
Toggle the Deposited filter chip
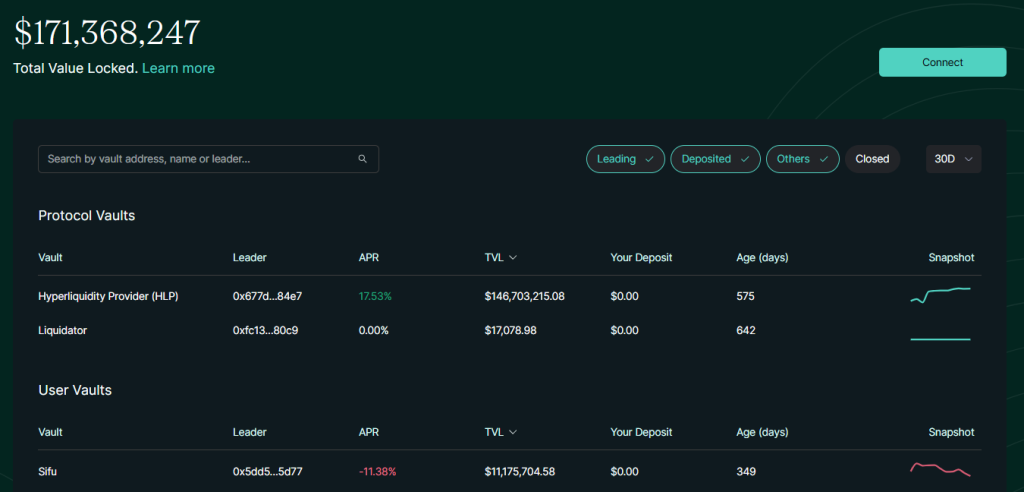click(x=715, y=159)
